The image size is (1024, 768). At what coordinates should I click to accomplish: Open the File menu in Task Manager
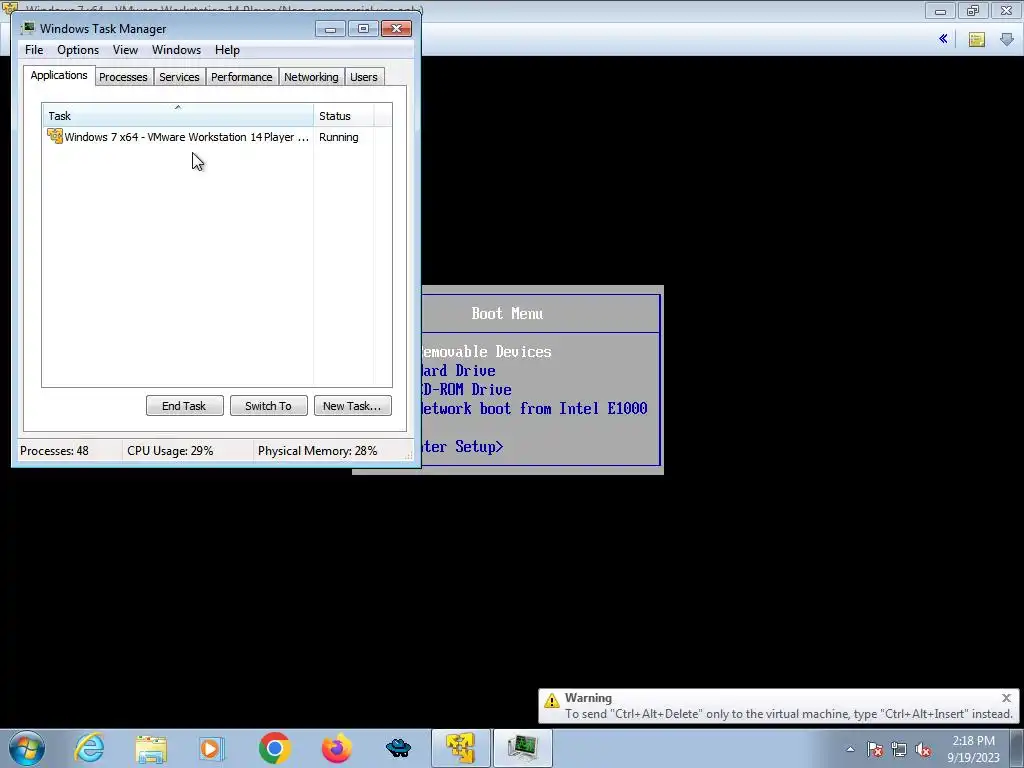(34, 50)
